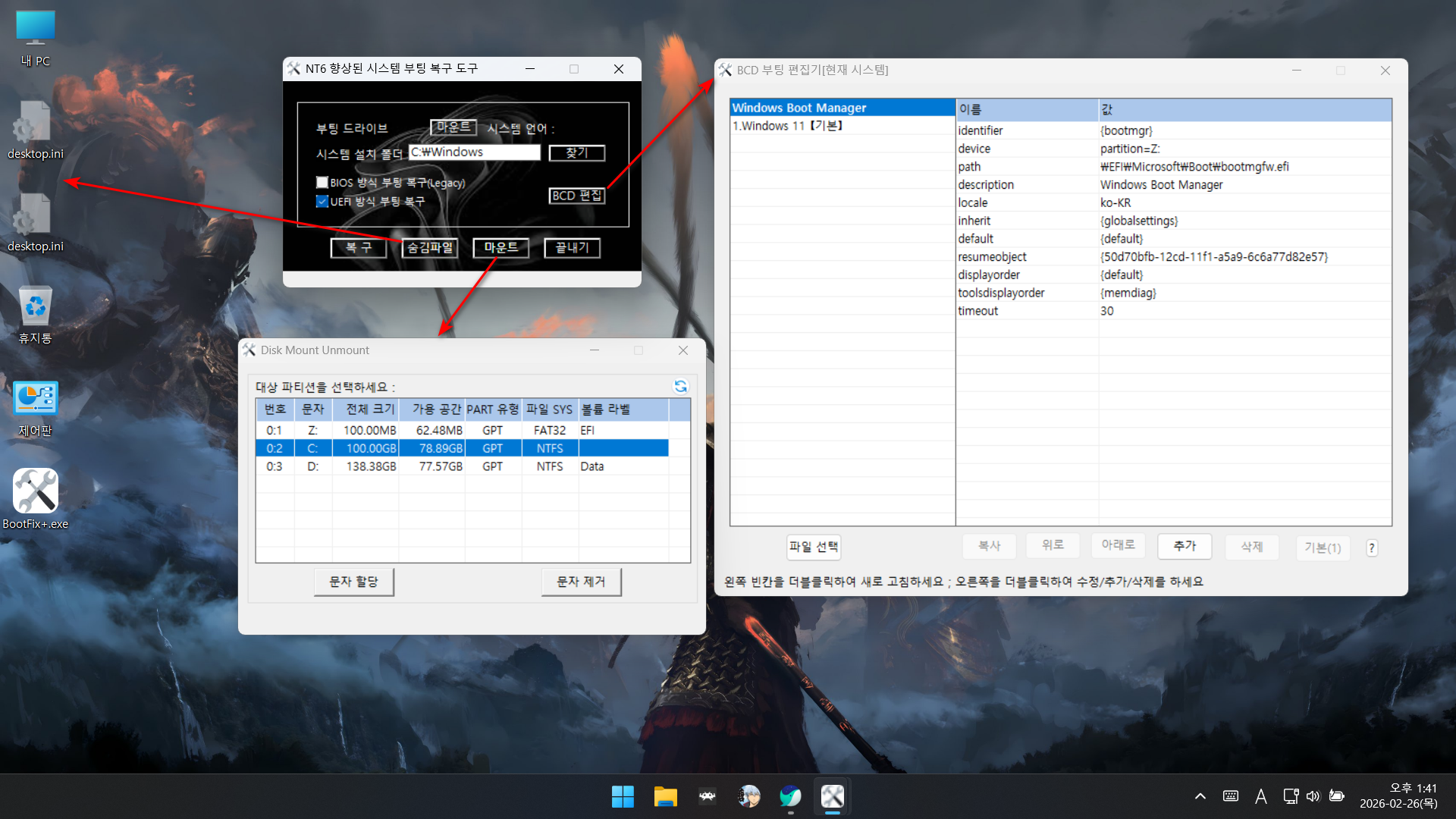Show hidden icons chevron in system tray
This screenshot has height=819, width=1456.
coord(1200,796)
